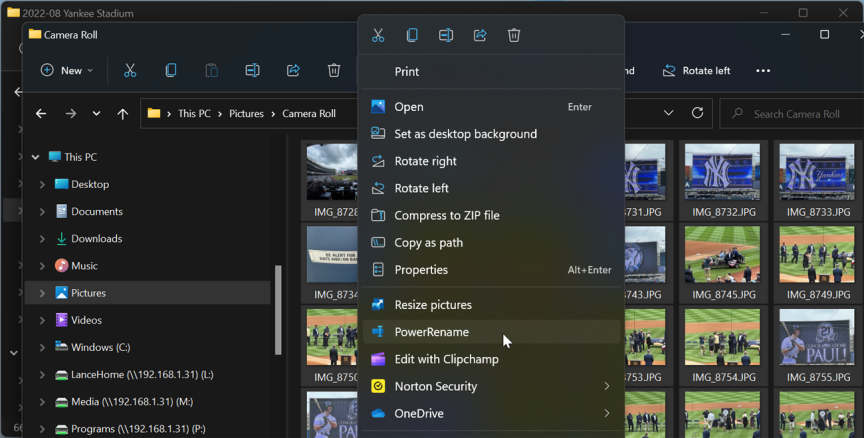Screen dimensions: 864x438
Task: Open the See more three-dots menu
Action: click(x=763, y=71)
